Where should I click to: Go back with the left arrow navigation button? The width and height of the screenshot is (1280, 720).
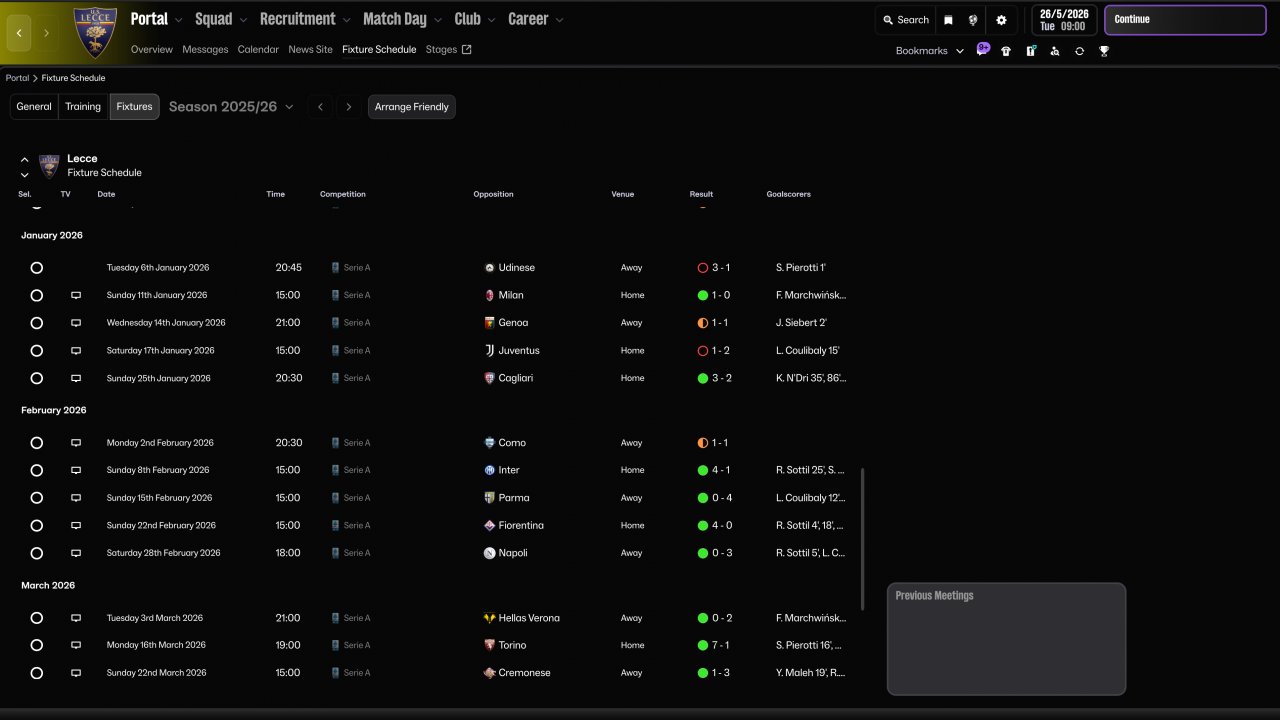[19, 33]
